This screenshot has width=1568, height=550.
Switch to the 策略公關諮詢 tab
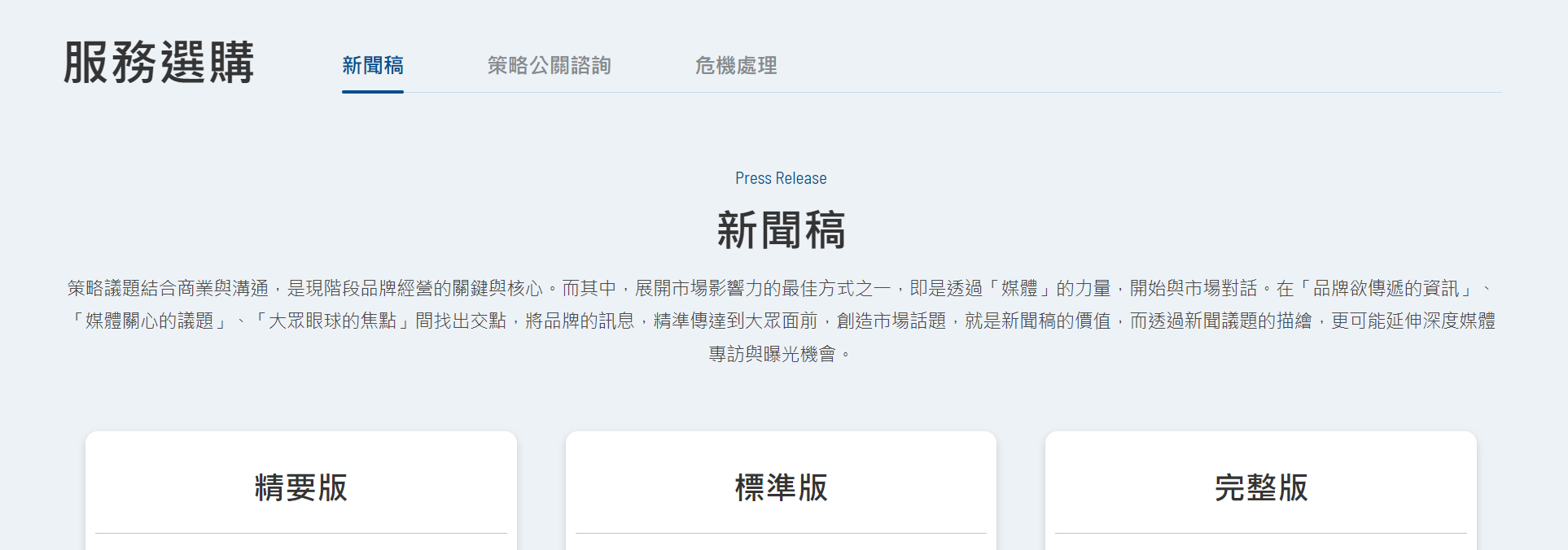[549, 65]
